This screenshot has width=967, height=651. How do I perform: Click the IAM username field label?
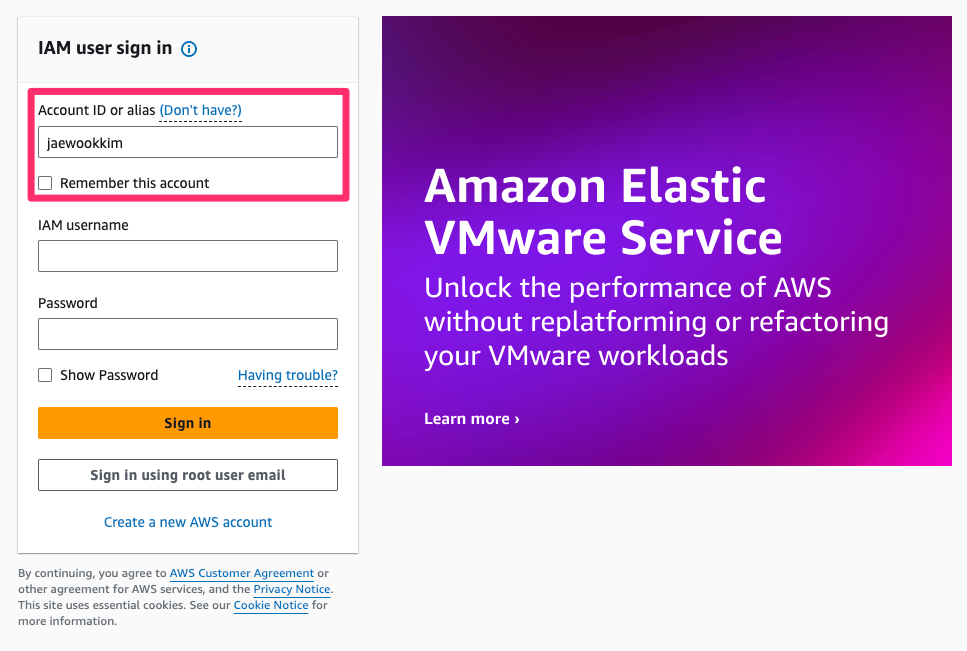(x=83, y=225)
